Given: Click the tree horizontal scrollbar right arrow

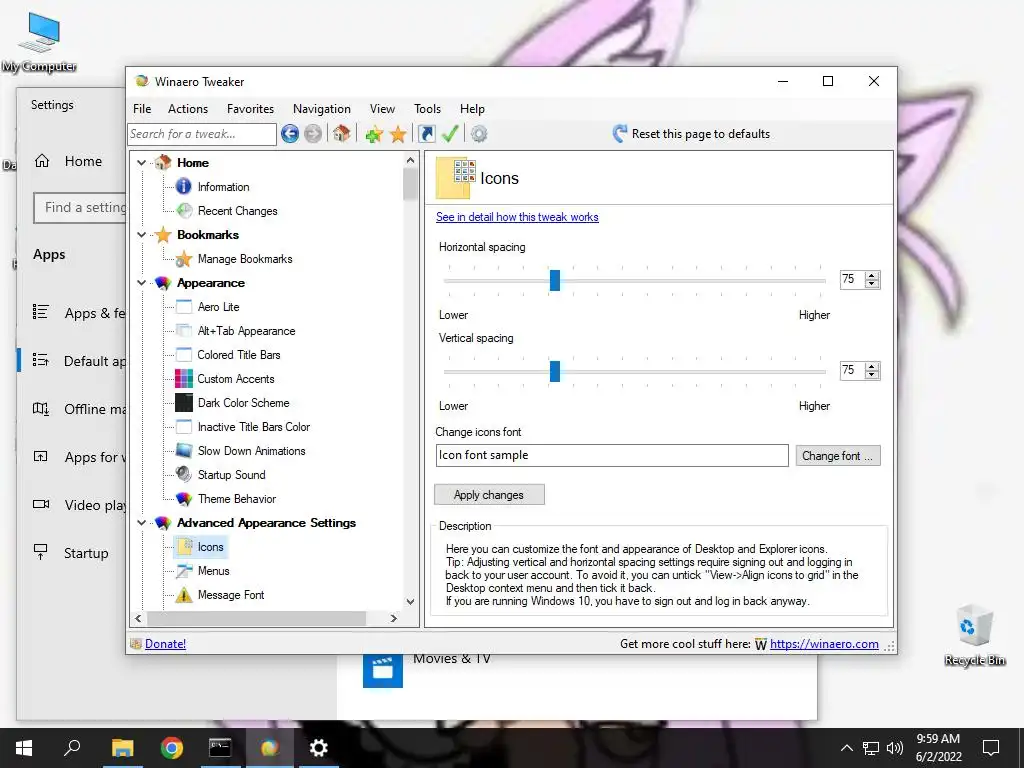Looking at the screenshot, I should point(393,618).
